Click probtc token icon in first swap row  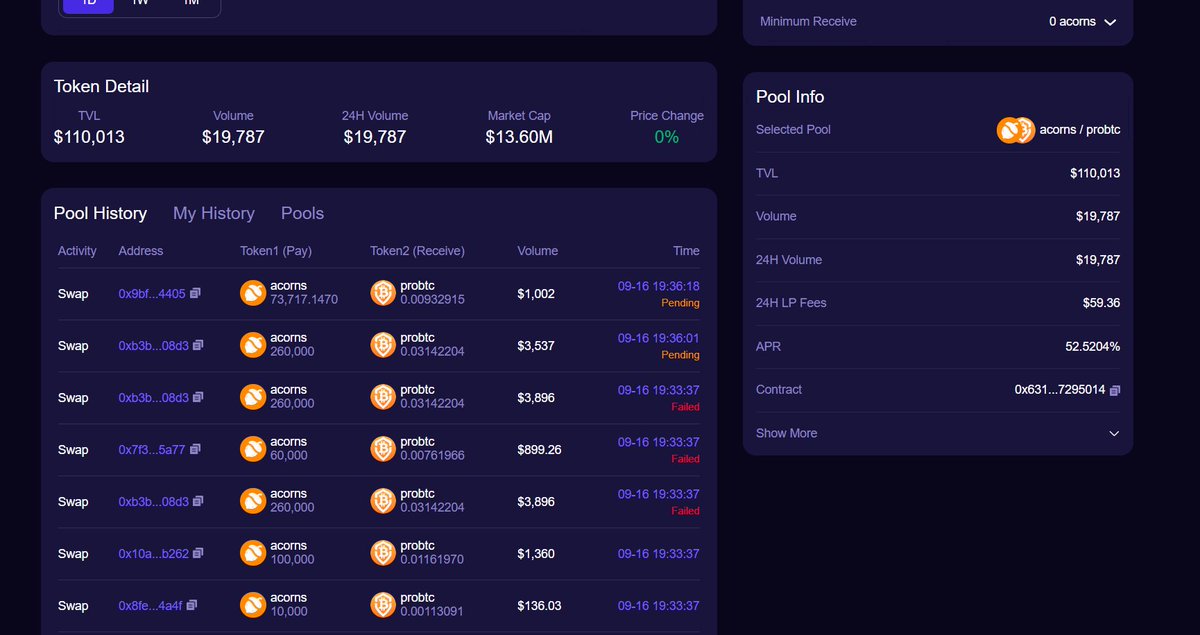(383, 293)
